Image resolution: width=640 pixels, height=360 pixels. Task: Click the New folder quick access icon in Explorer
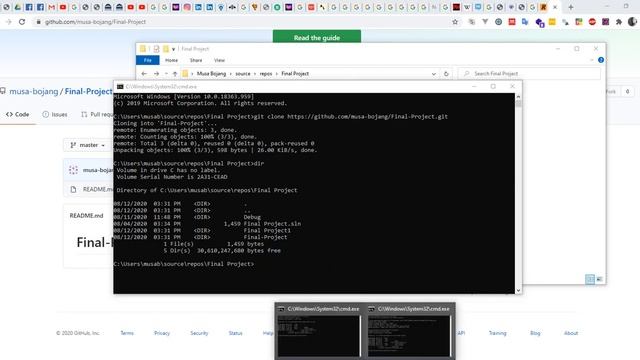[166, 49]
